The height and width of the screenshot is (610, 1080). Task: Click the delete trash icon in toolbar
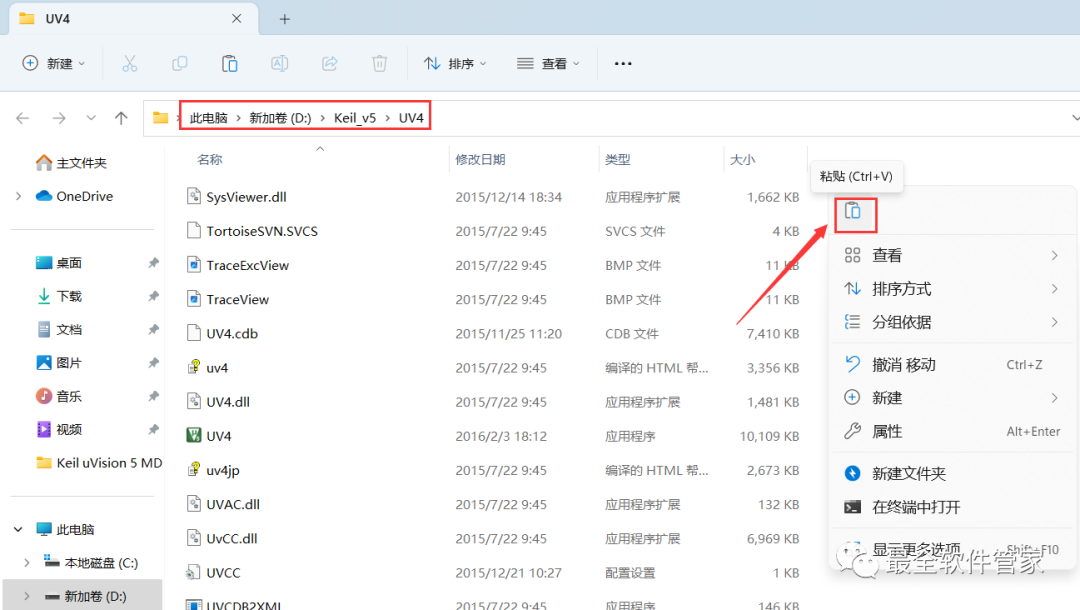pyautogui.click(x=380, y=63)
